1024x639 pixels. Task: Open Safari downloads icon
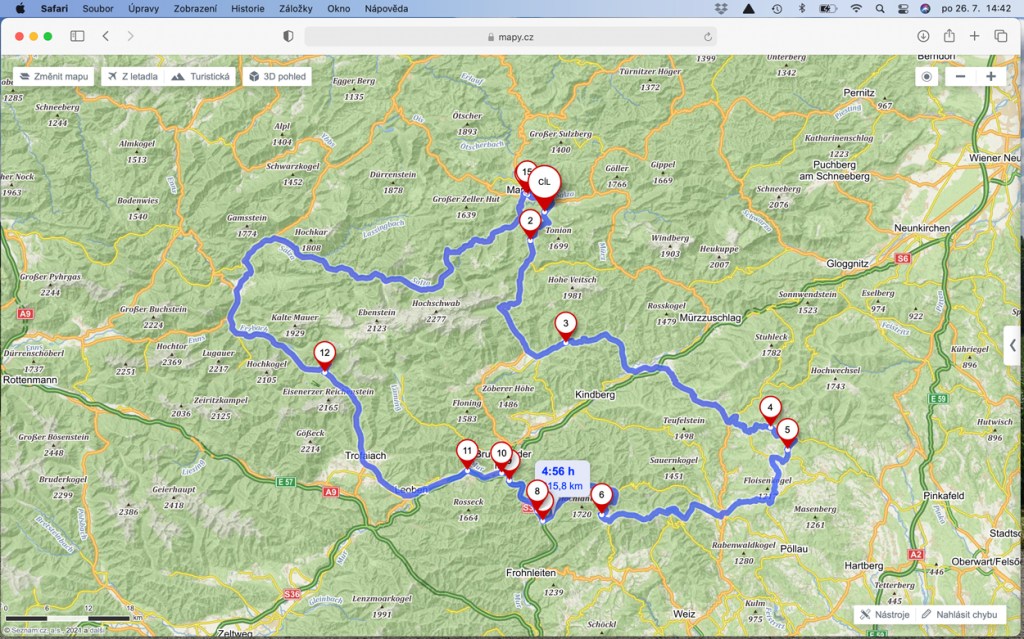(x=923, y=36)
